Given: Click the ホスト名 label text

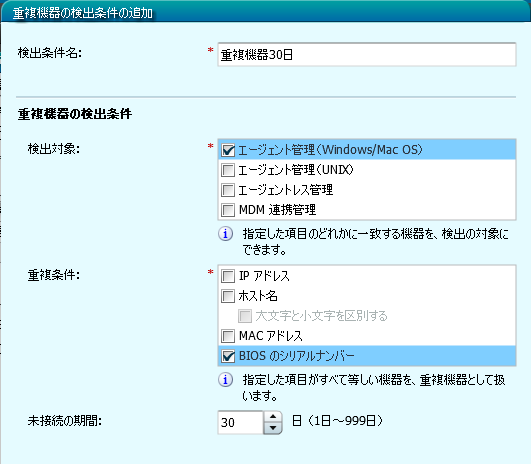Looking at the screenshot, I should [x=258, y=296].
